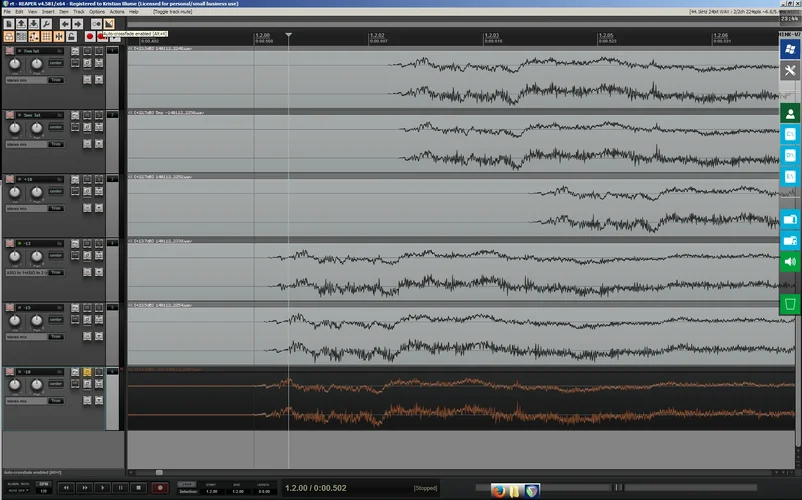Screen dimensions: 802x500
Task: Click the Trim button on track 2
Action: click(x=55, y=143)
